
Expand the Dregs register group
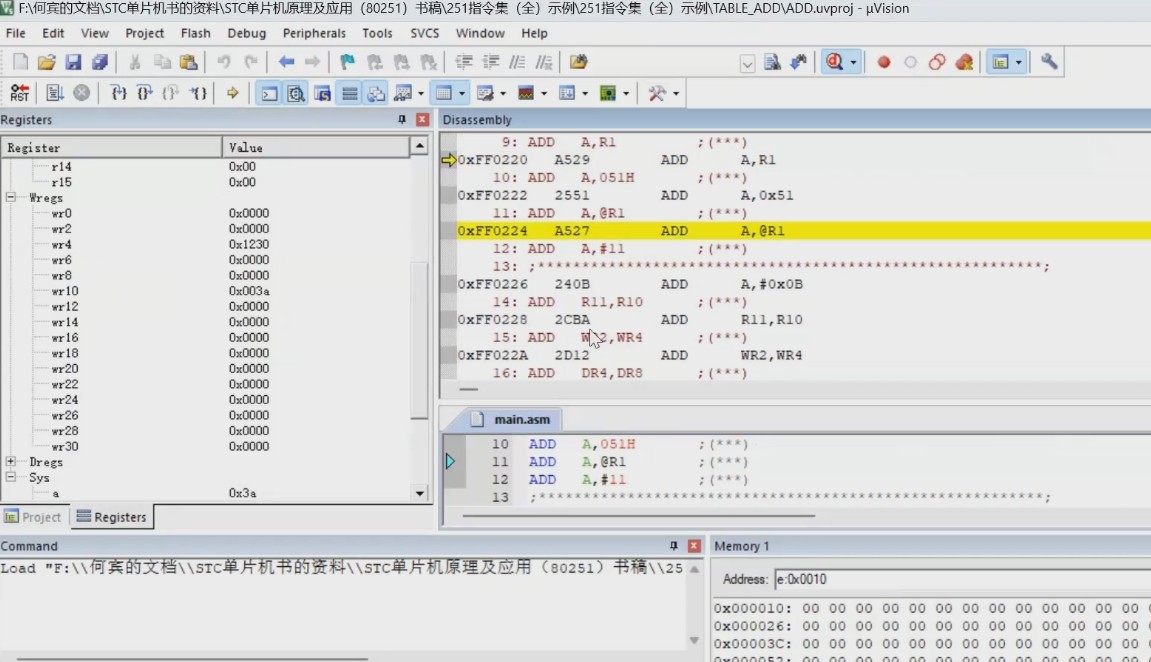(x=11, y=462)
